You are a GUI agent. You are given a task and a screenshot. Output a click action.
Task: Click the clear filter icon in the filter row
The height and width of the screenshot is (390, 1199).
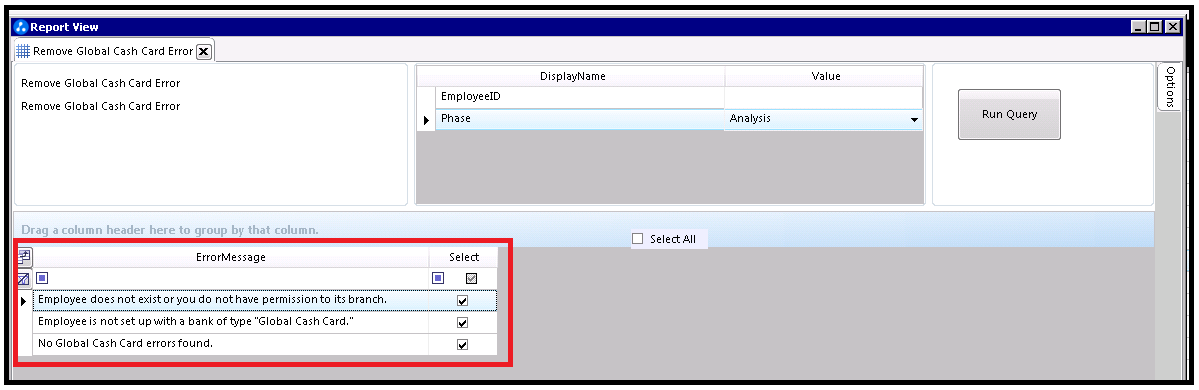[x=24, y=278]
